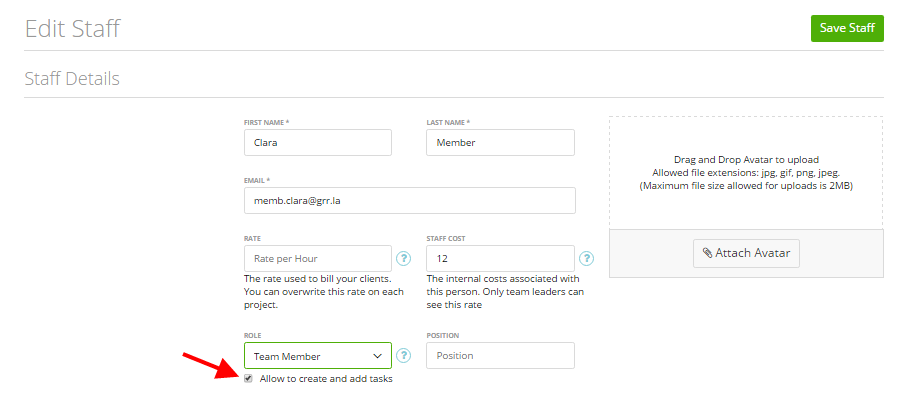Toggle Allow to create and add tasks

pos(249,379)
